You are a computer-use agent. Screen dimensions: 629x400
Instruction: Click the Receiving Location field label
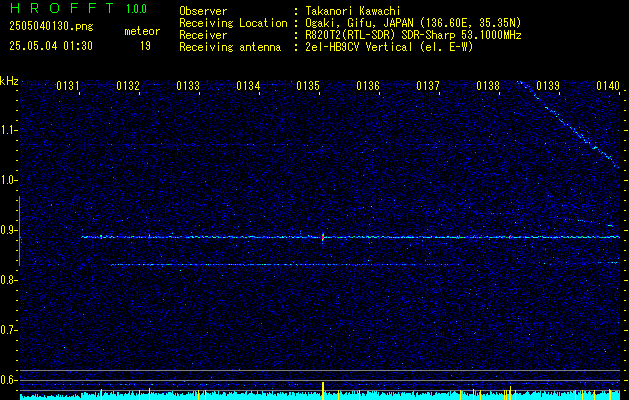(233, 23)
